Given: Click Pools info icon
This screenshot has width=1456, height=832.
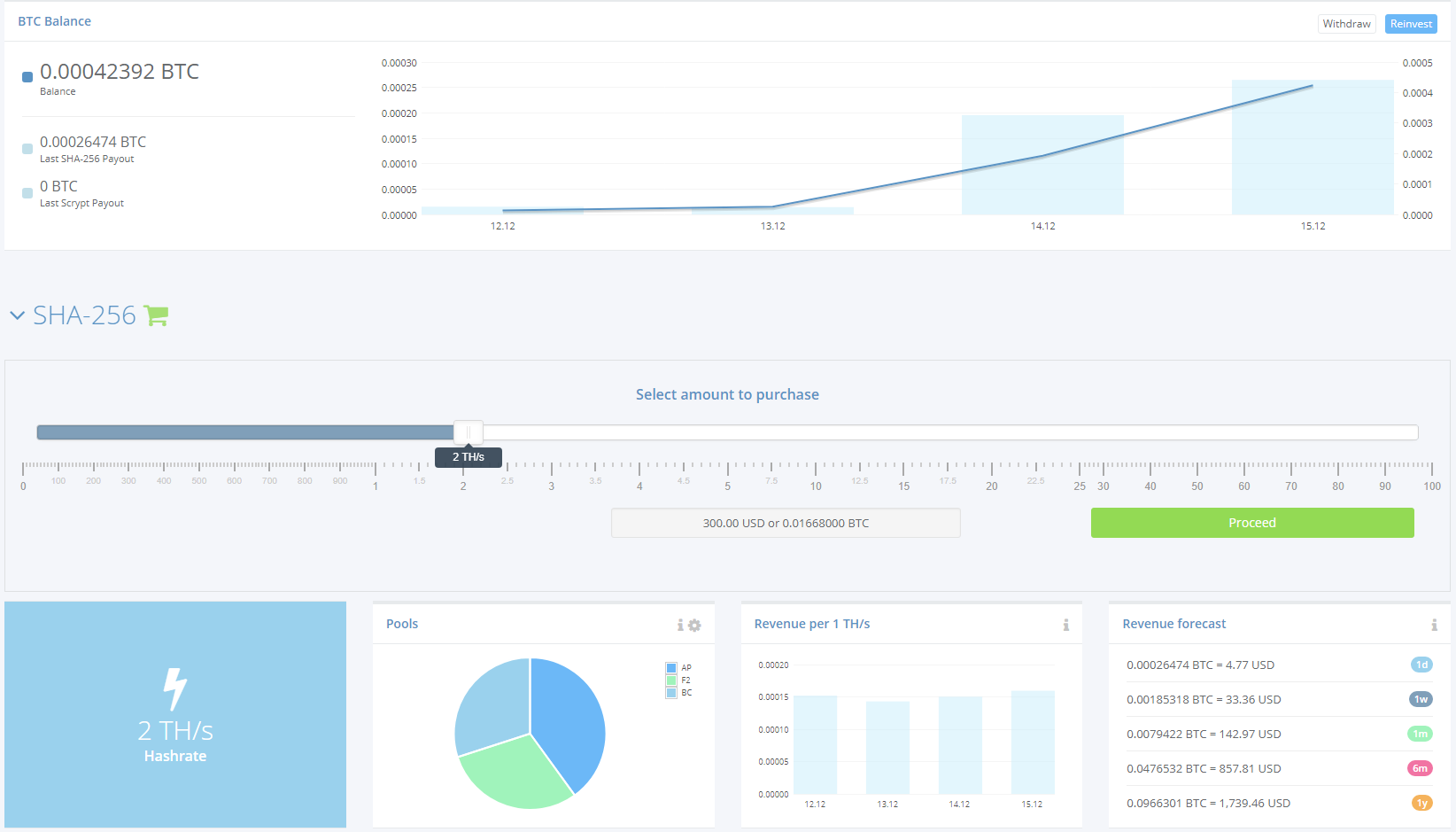Looking at the screenshot, I should pyautogui.click(x=680, y=625).
